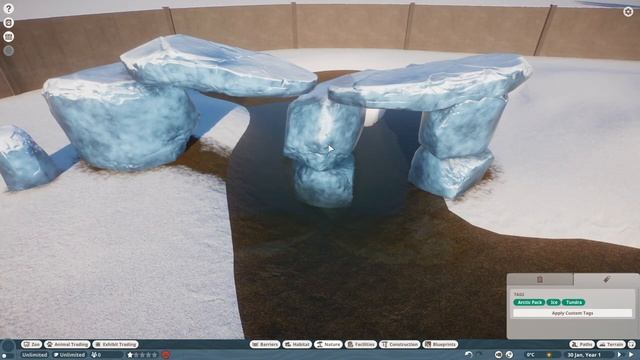Screen dimensions: 640x360
Task: Switch to the trash can tab
Action: pyautogui.click(x=540, y=280)
